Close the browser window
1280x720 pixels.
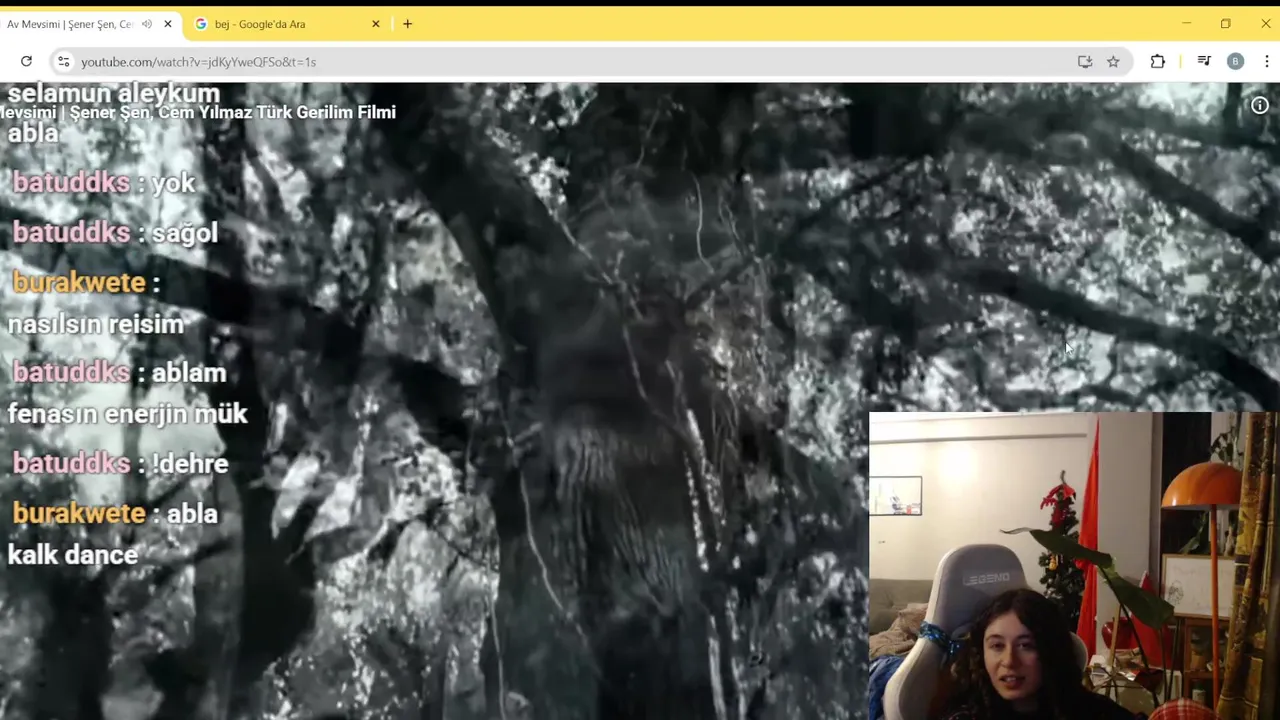pos(1266,24)
